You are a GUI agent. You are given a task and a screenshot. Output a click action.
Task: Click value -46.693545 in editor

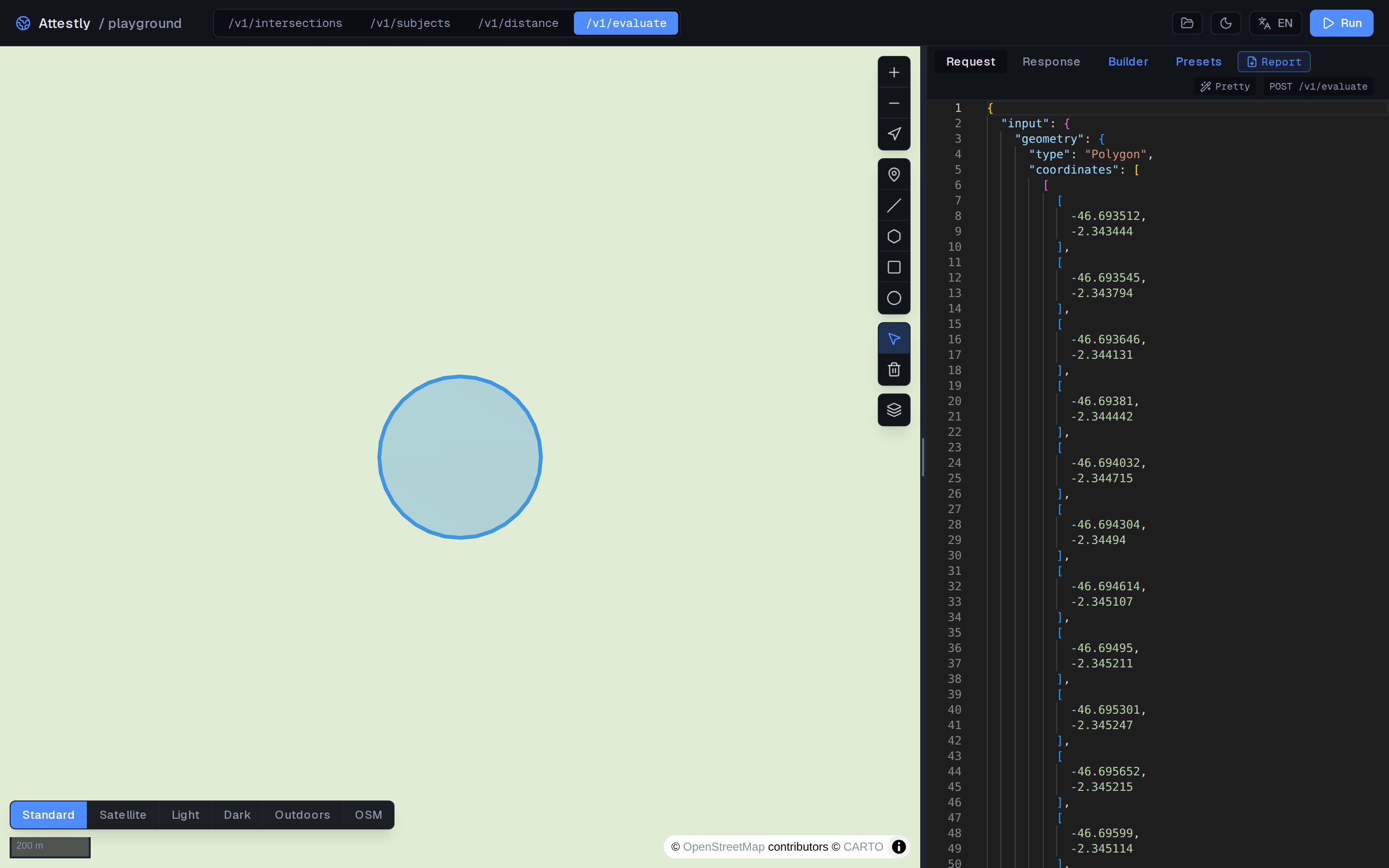(x=1105, y=278)
